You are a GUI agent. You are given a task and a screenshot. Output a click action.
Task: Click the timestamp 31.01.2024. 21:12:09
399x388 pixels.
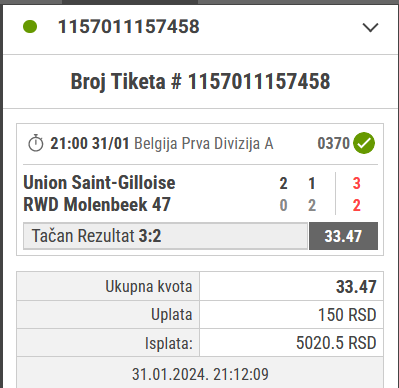[200, 374]
